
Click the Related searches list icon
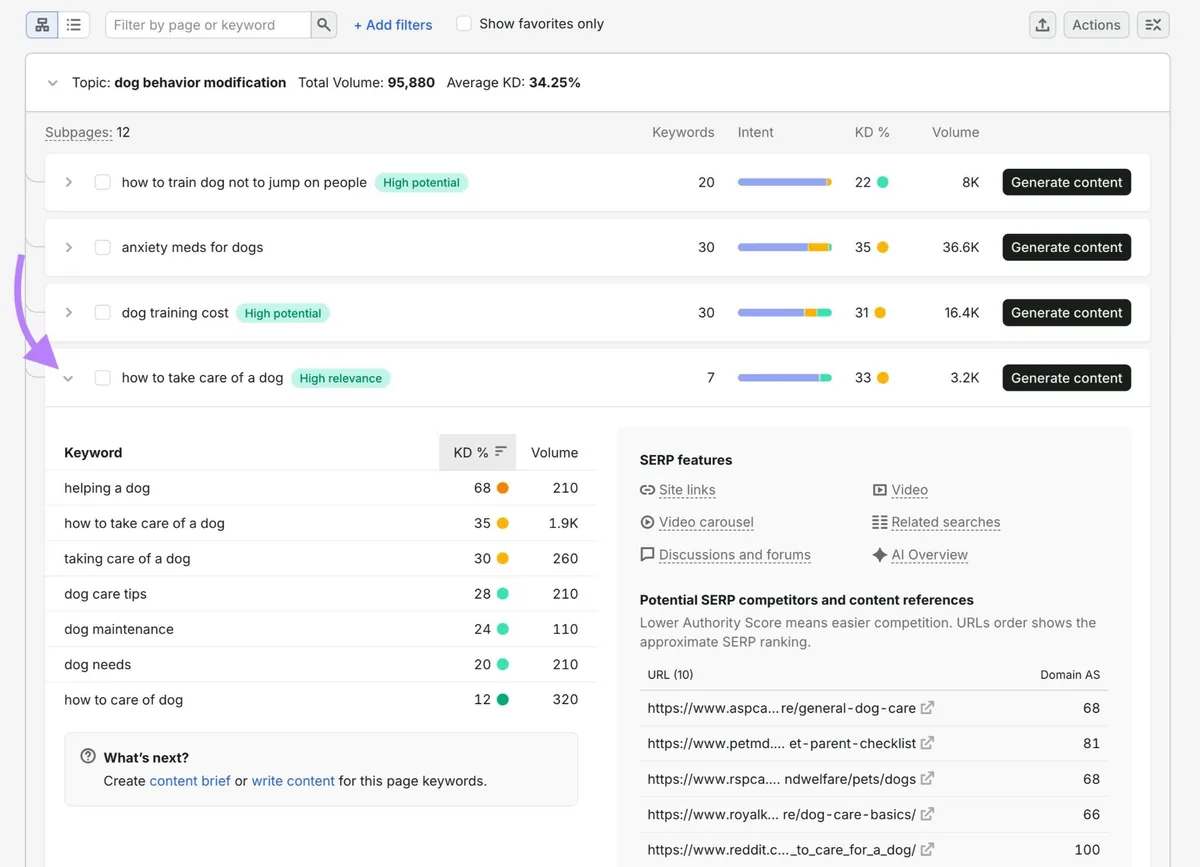pos(880,522)
